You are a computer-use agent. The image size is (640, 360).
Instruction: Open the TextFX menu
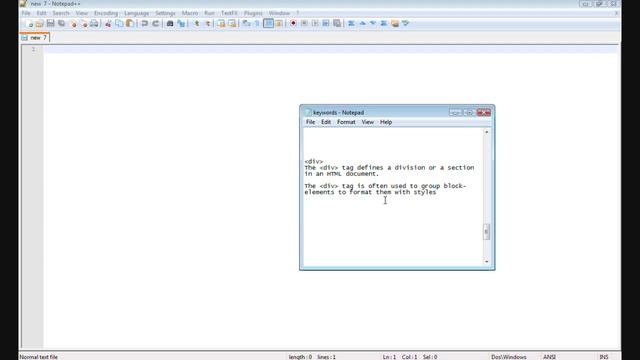click(x=229, y=13)
